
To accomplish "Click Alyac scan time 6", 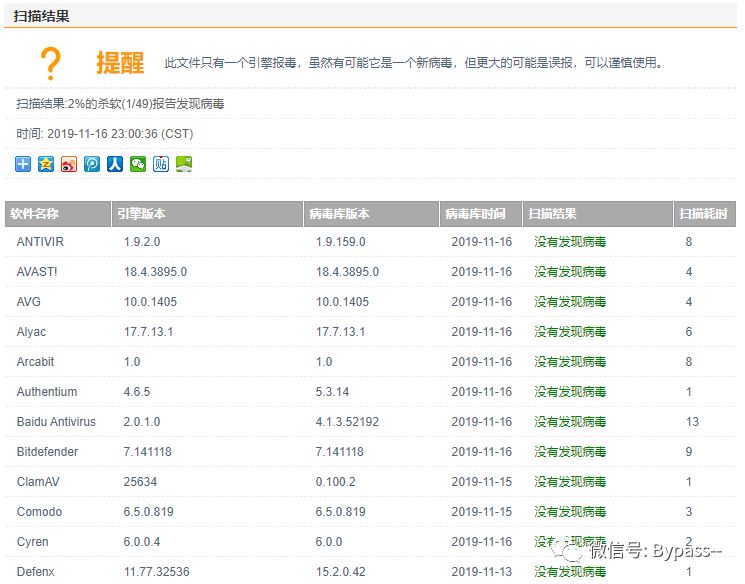I will tap(688, 332).
